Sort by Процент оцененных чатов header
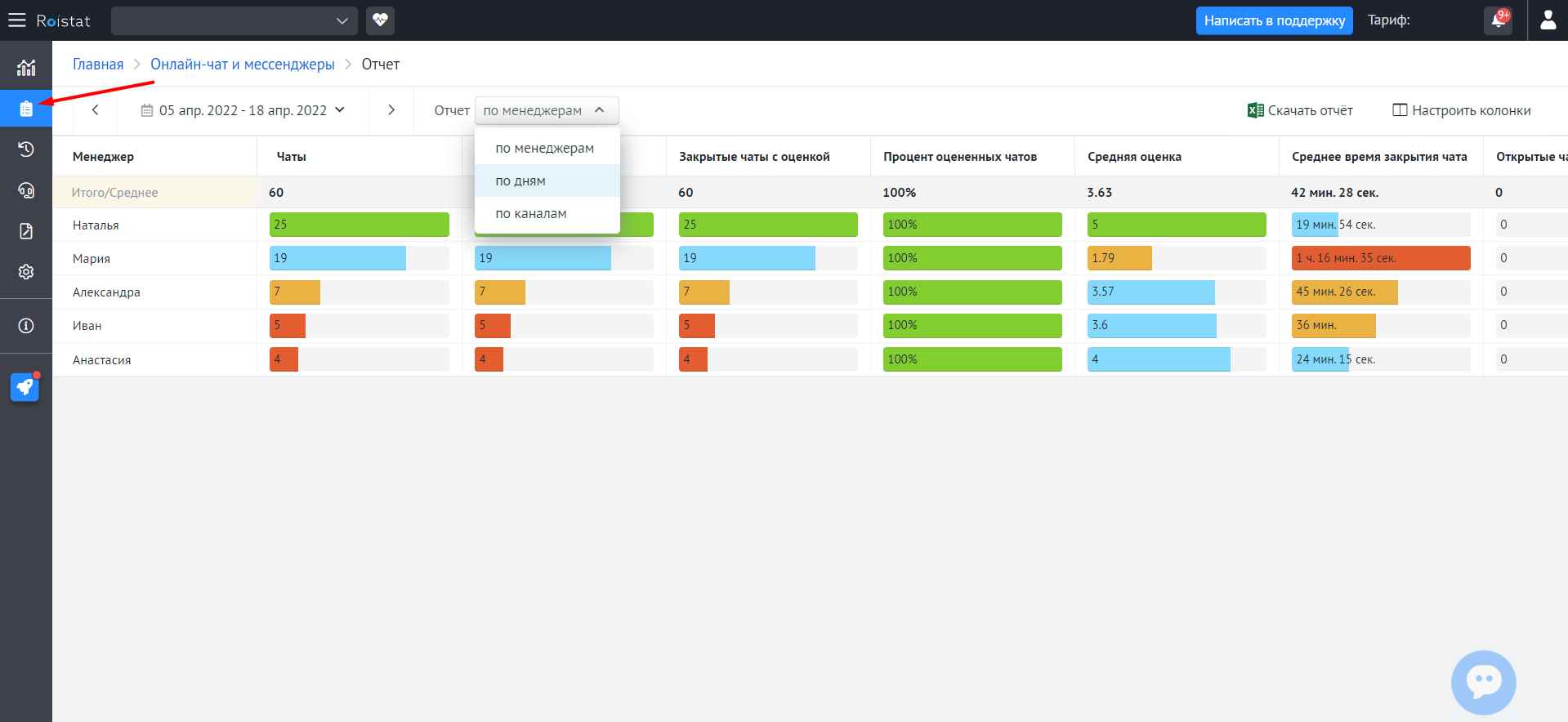The height and width of the screenshot is (722, 1568). click(960, 157)
